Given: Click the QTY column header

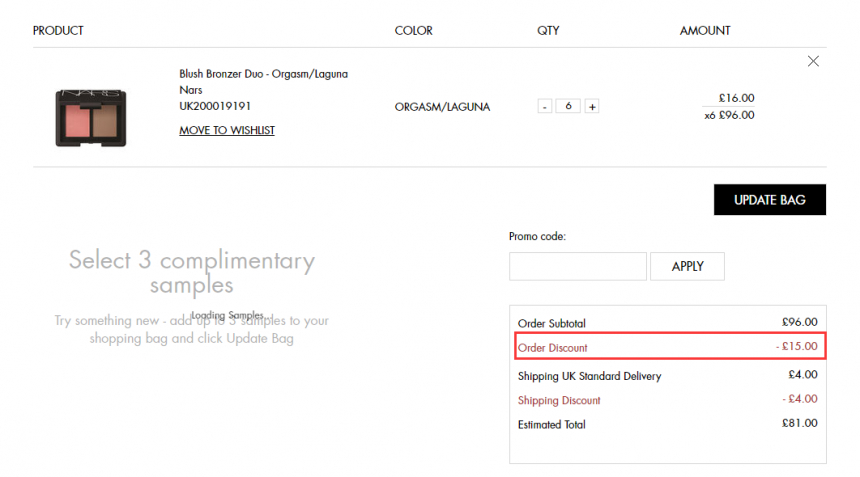Looking at the screenshot, I should point(548,31).
